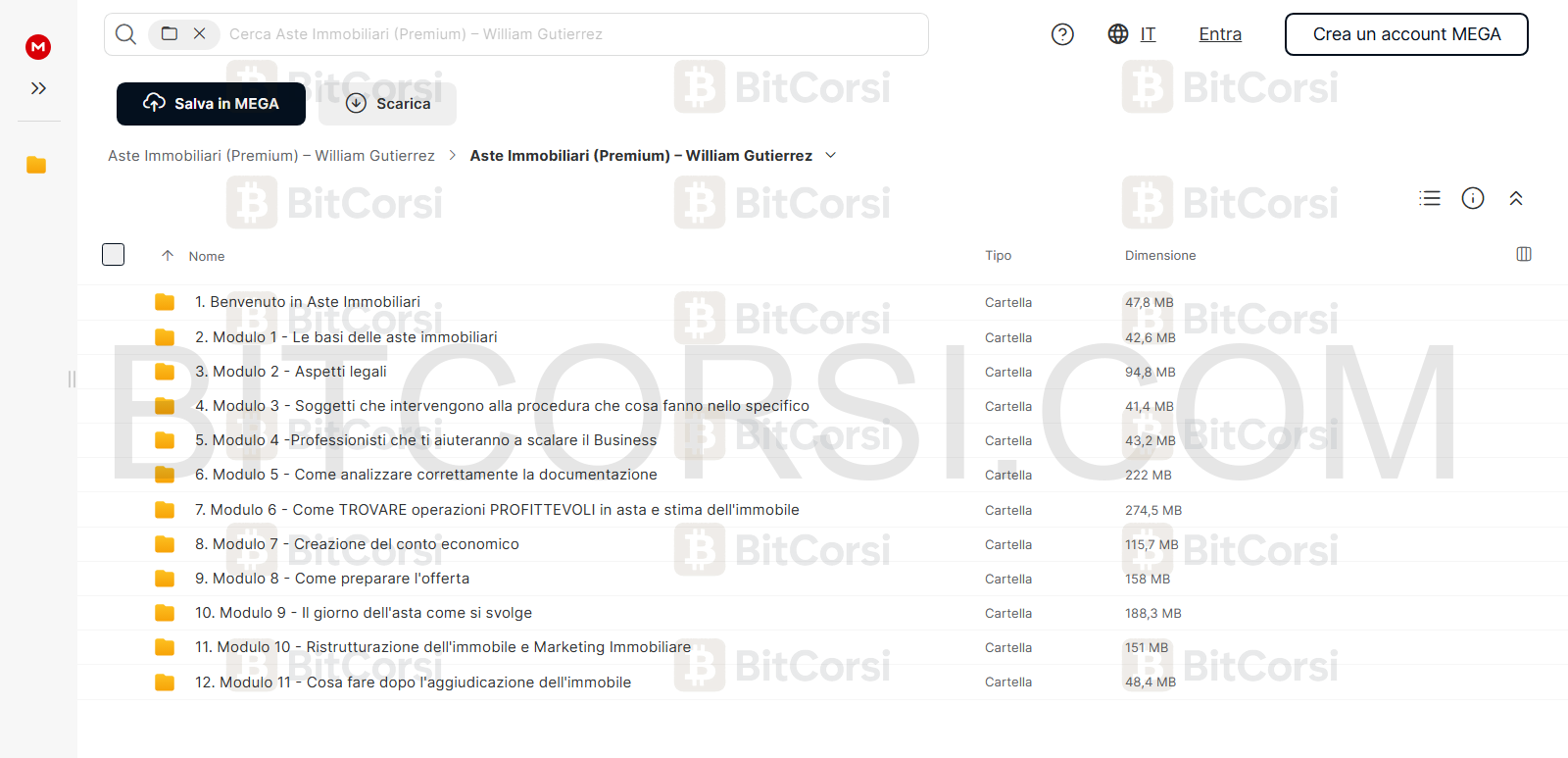Click Cartella type in 8. Modulo 7 row
The height and width of the screenshot is (758, 1568).
click(x=1008, y=544)
